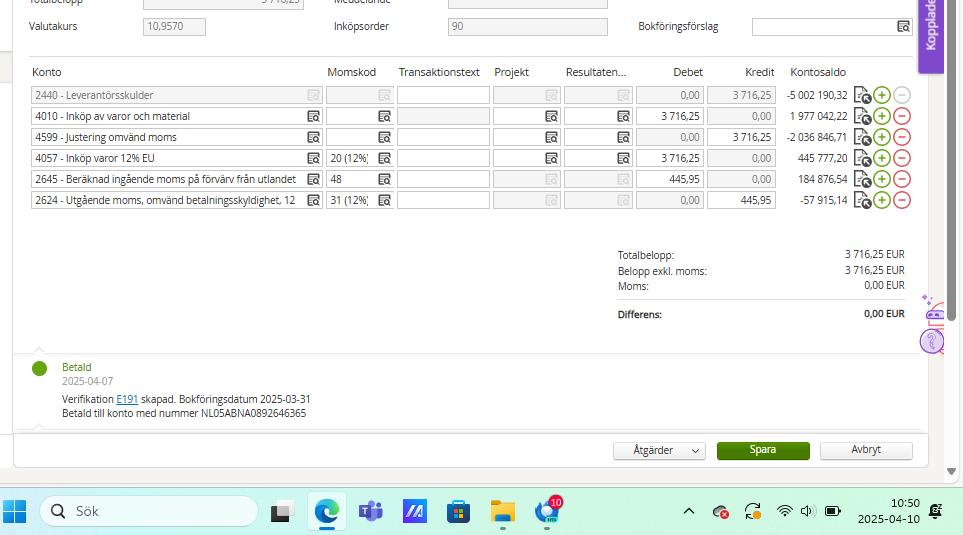Expand the Åtgärder dropdown
This screenshot has width=963, height=535.
click(x=659, y=450)
